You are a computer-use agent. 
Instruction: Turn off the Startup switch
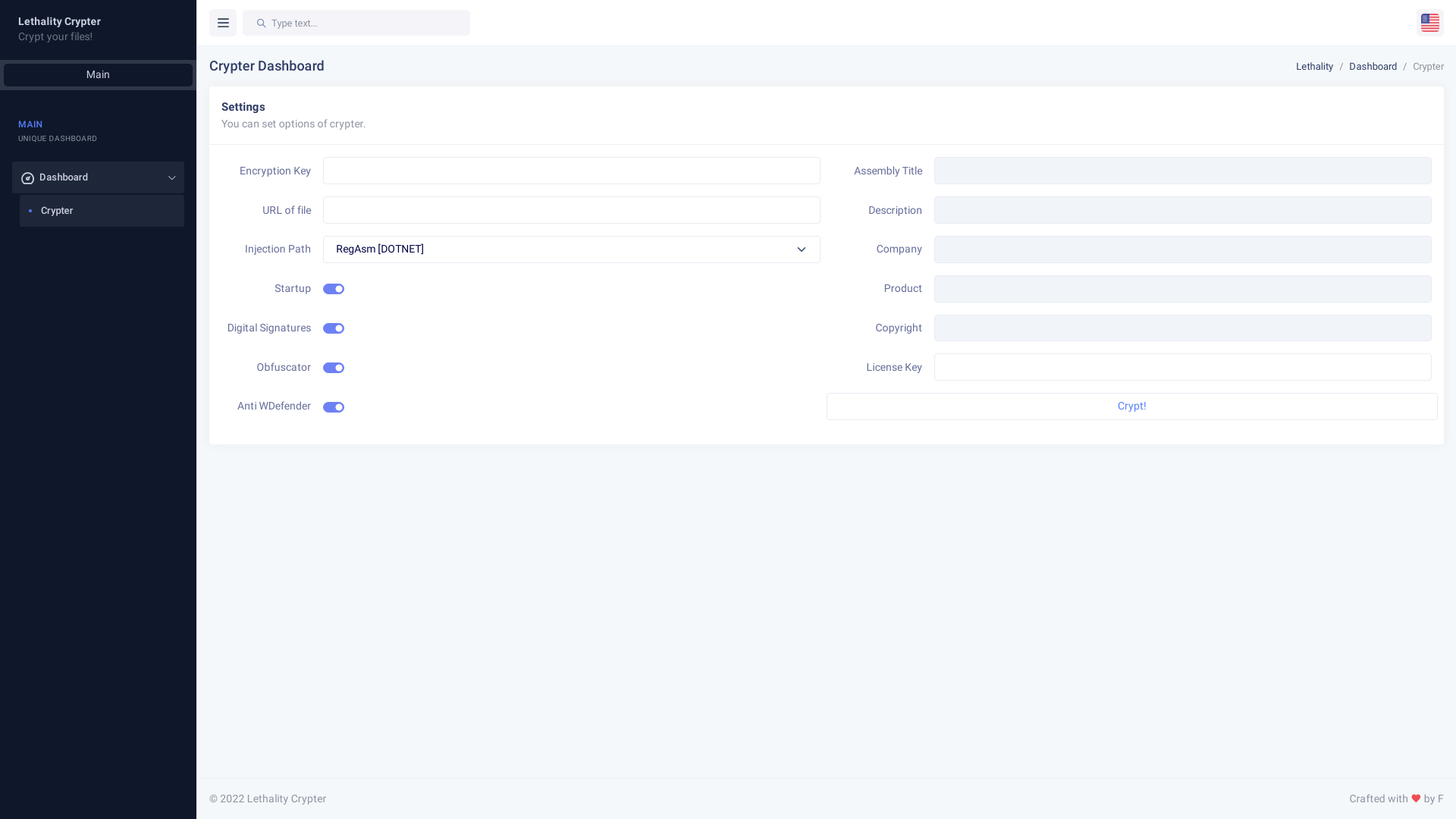(x=334, y=289)
